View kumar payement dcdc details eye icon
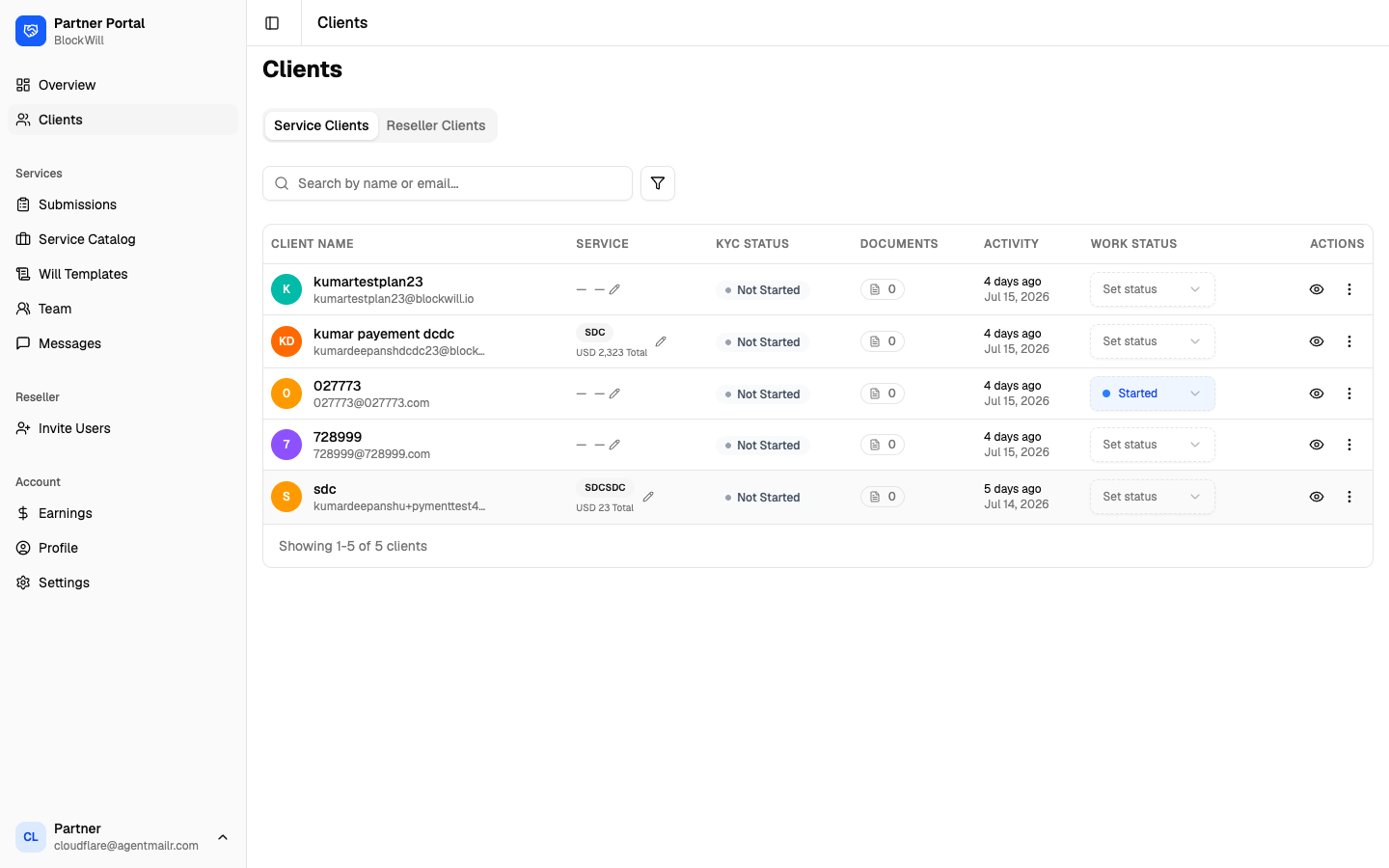The height and width of the screenshot is (868, 1389). click(1317, 341)
